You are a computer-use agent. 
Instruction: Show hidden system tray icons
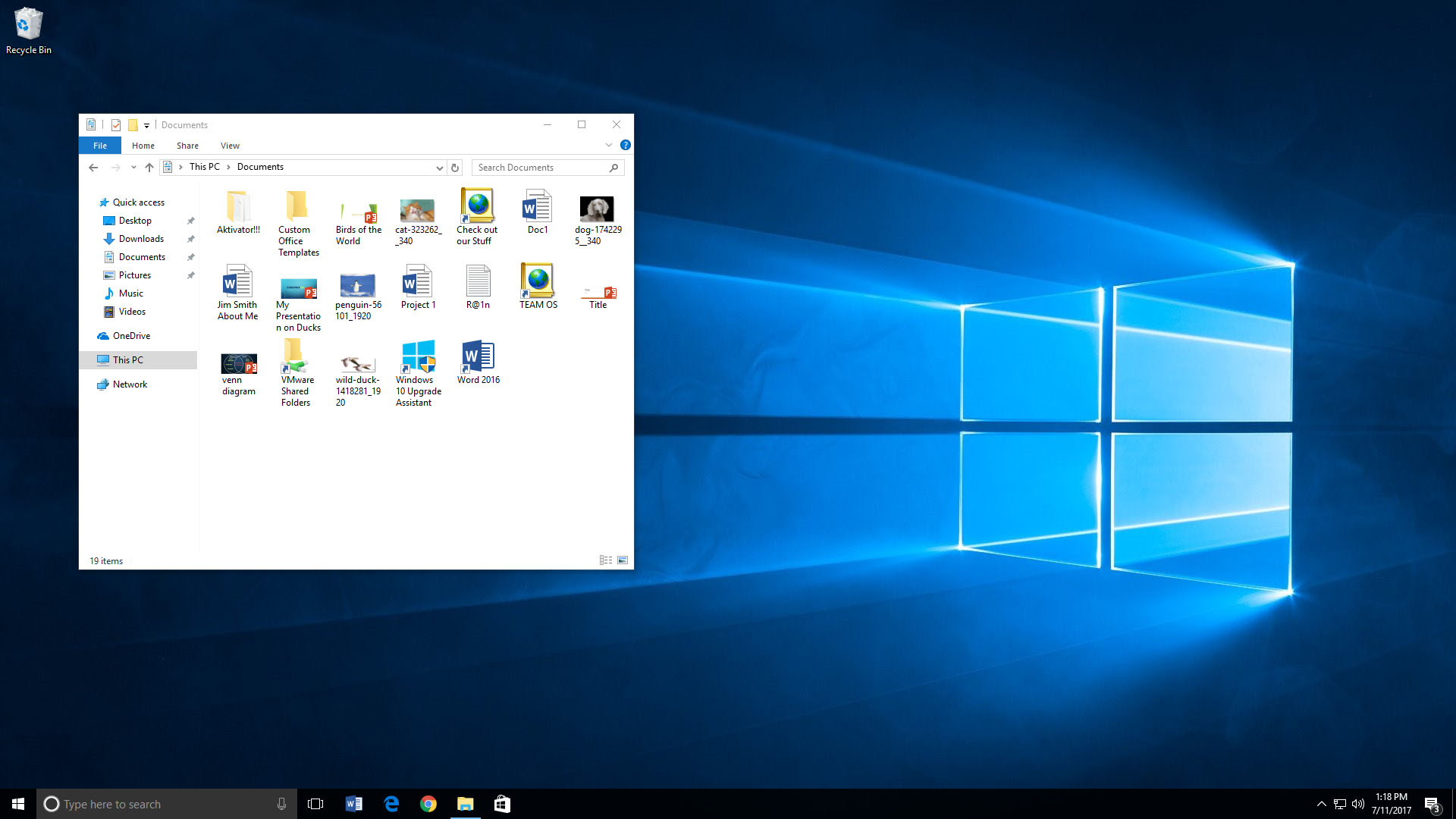(1321, 804)
